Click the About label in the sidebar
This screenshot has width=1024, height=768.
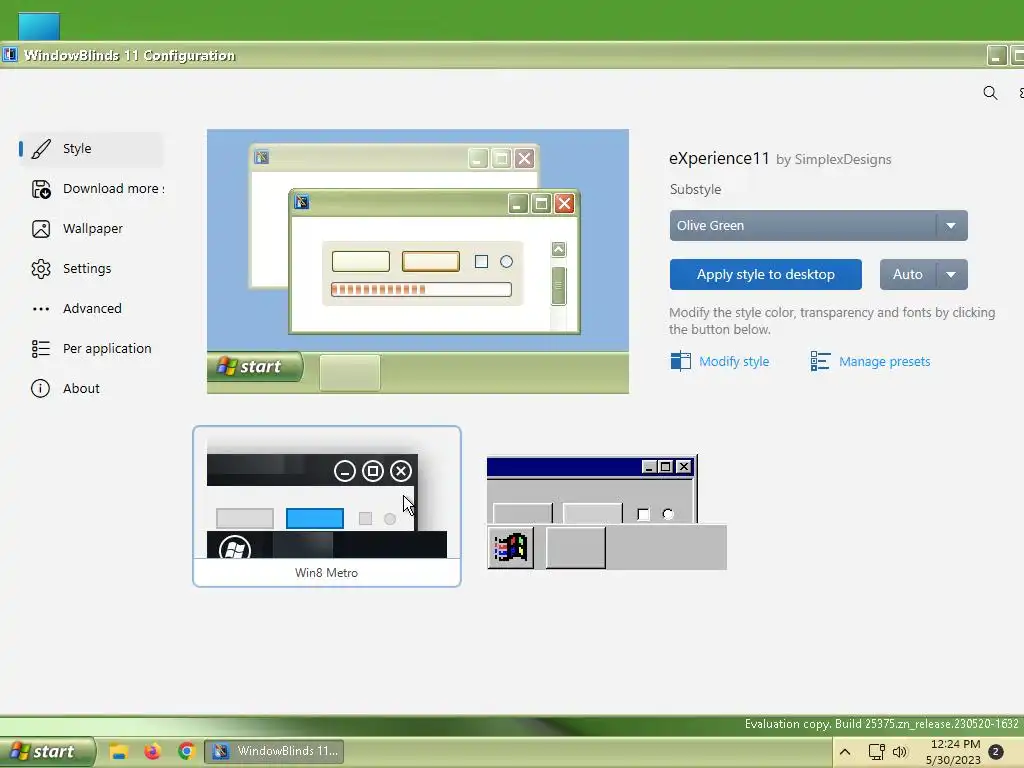(x=81, y=389)
